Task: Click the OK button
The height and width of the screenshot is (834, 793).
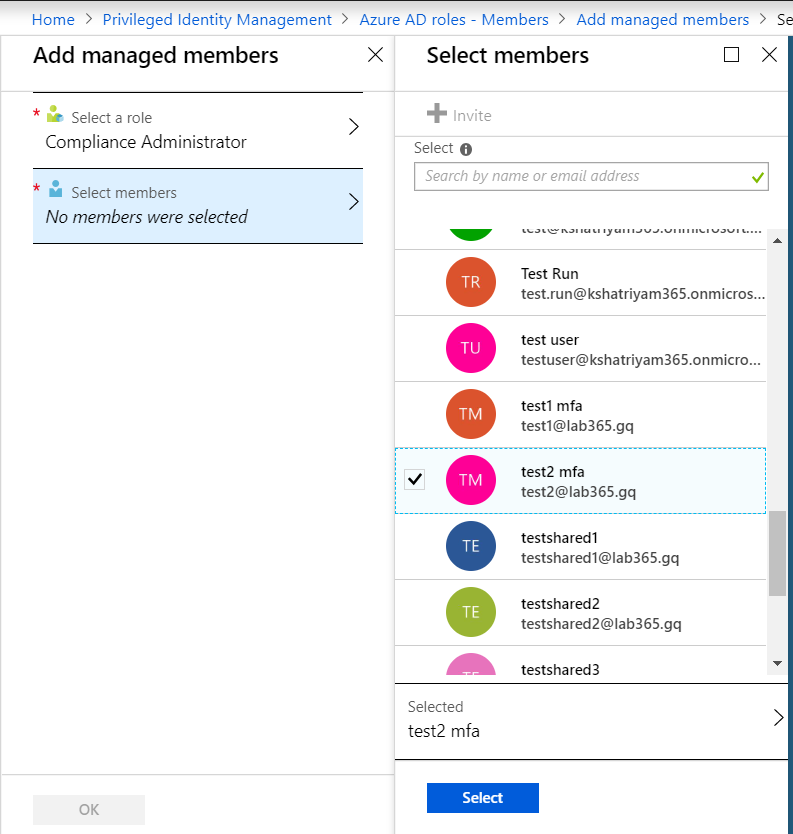Action: point(89,810)
